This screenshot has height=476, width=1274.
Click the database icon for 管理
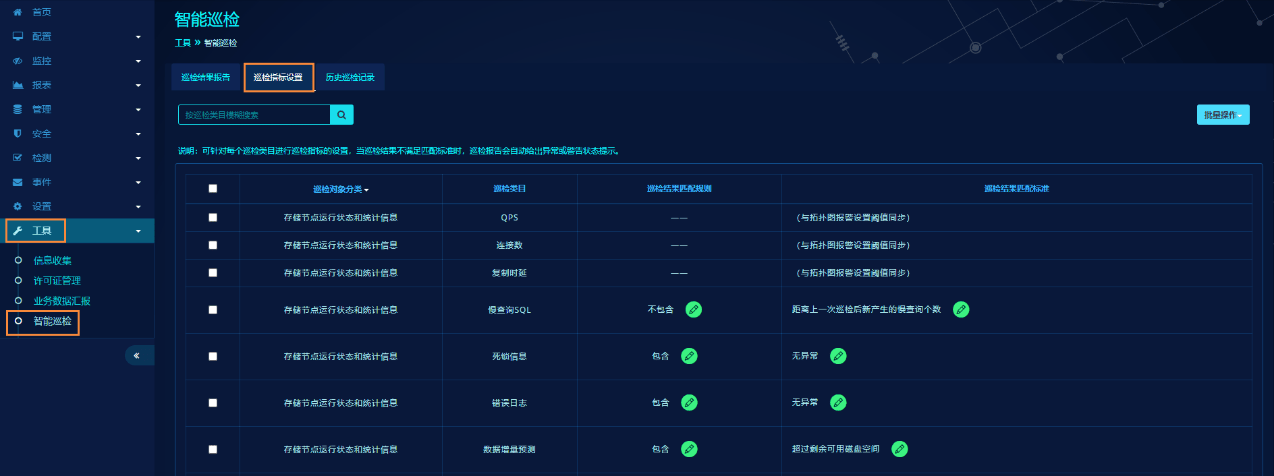17,109
